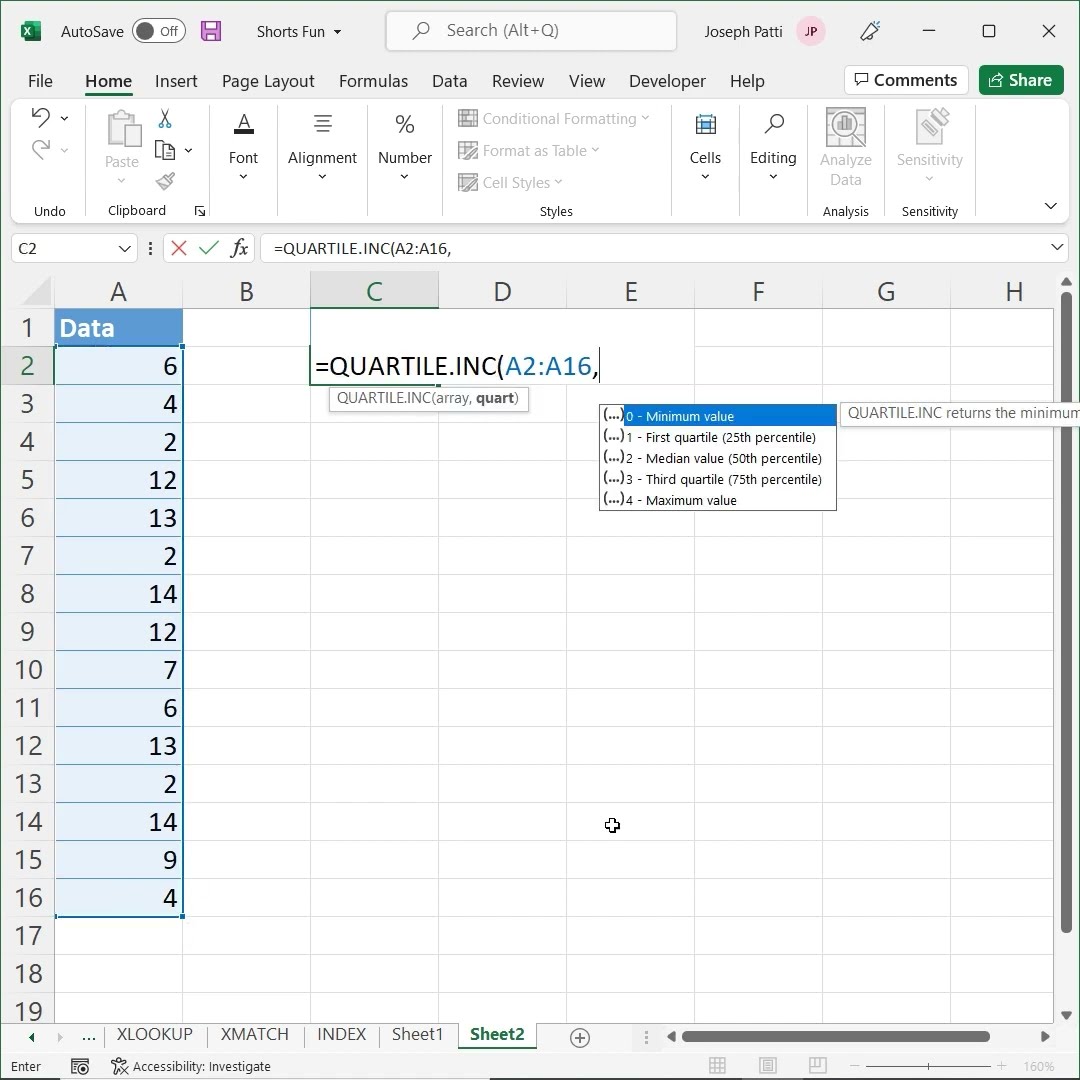Open the Name Box dropdown
This screenshot has width=1080, height=1080.
(x=125, y=248)
